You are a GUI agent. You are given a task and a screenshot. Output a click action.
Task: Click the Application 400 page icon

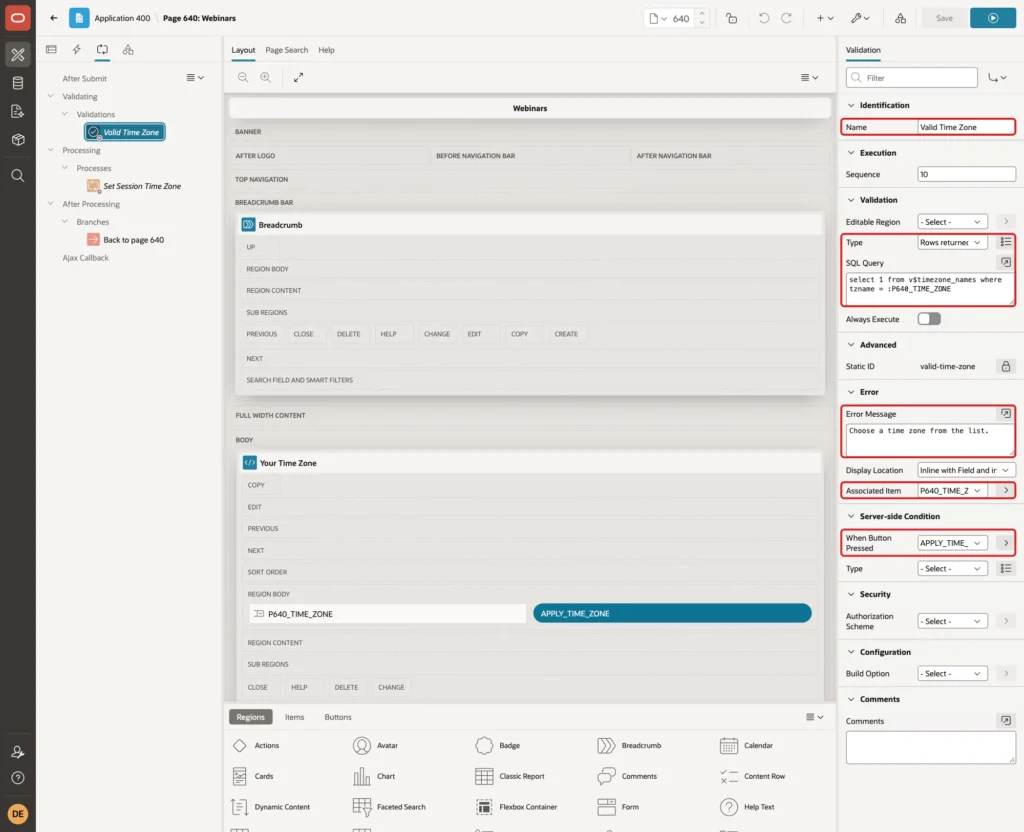pos(79,18)
